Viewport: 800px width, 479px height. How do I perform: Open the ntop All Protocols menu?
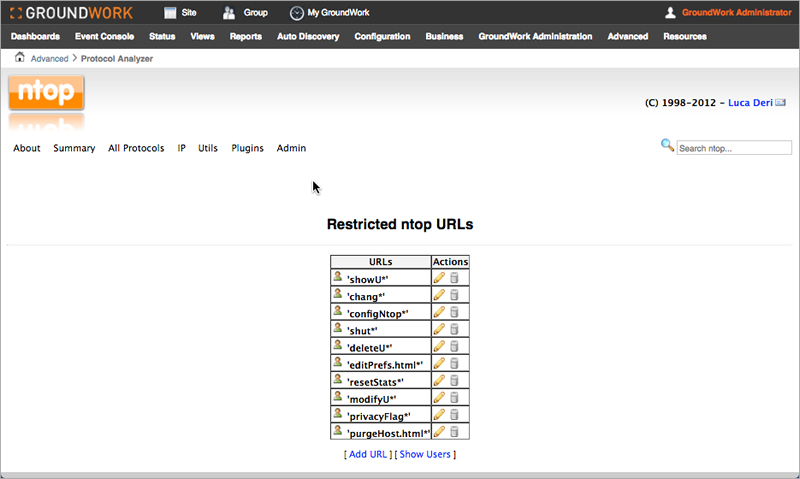136,148
